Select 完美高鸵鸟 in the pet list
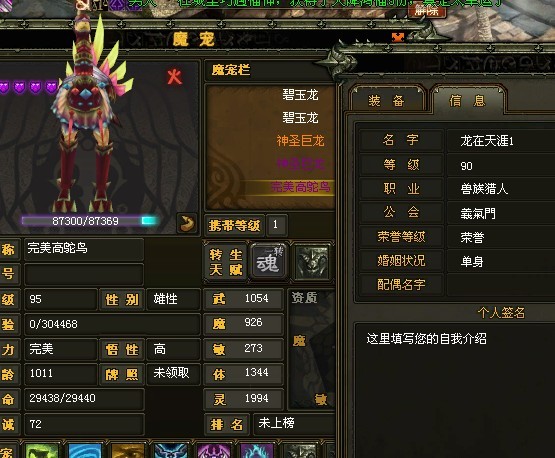This screenshot has height=458, width=555. click(300, 187)
